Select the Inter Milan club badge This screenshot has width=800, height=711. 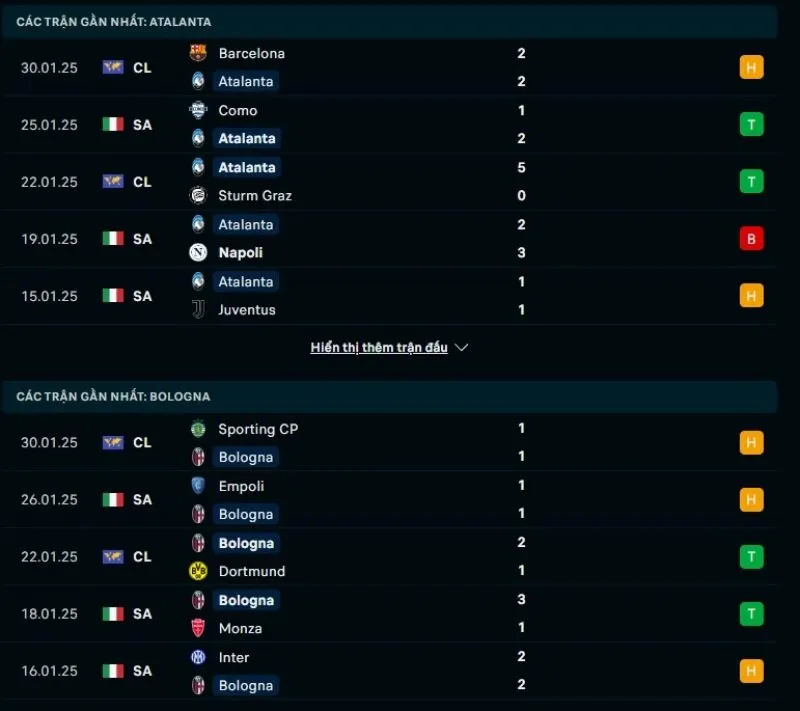click(x=199, y=657)
